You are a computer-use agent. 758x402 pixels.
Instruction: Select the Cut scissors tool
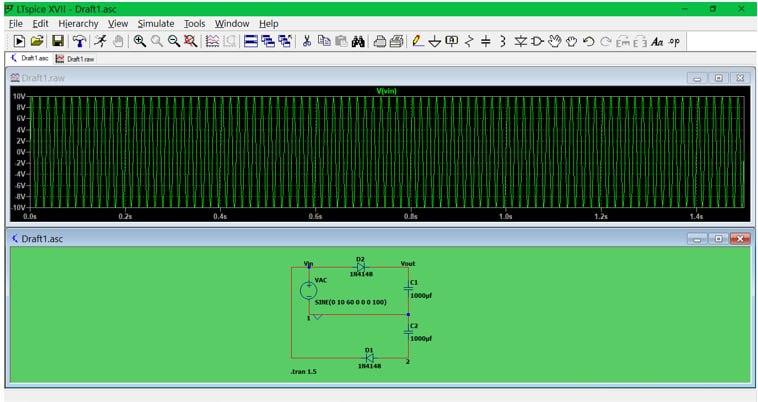coord(306,42)
